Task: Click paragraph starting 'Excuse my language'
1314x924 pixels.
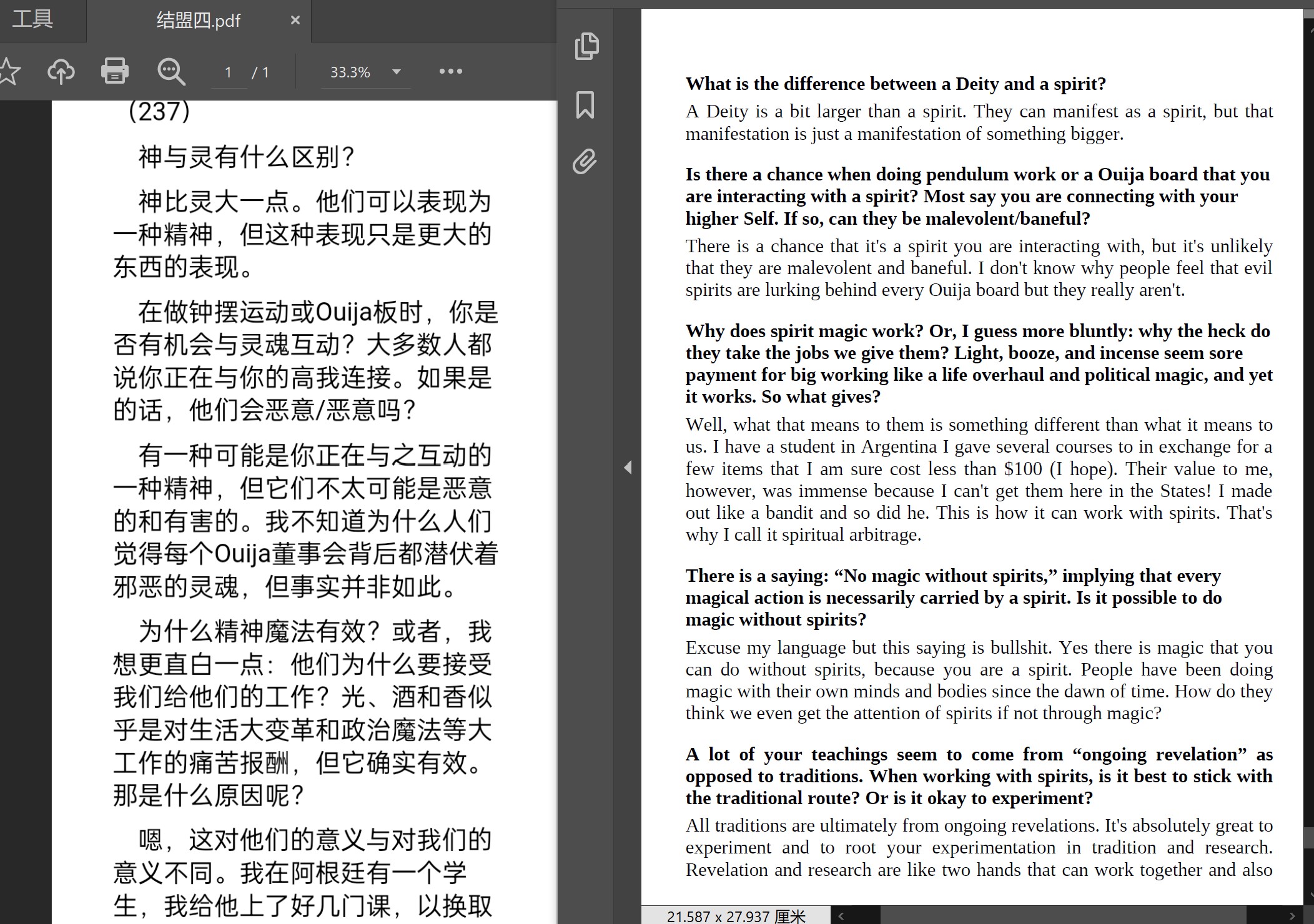Action: click(x=979, y=681)
